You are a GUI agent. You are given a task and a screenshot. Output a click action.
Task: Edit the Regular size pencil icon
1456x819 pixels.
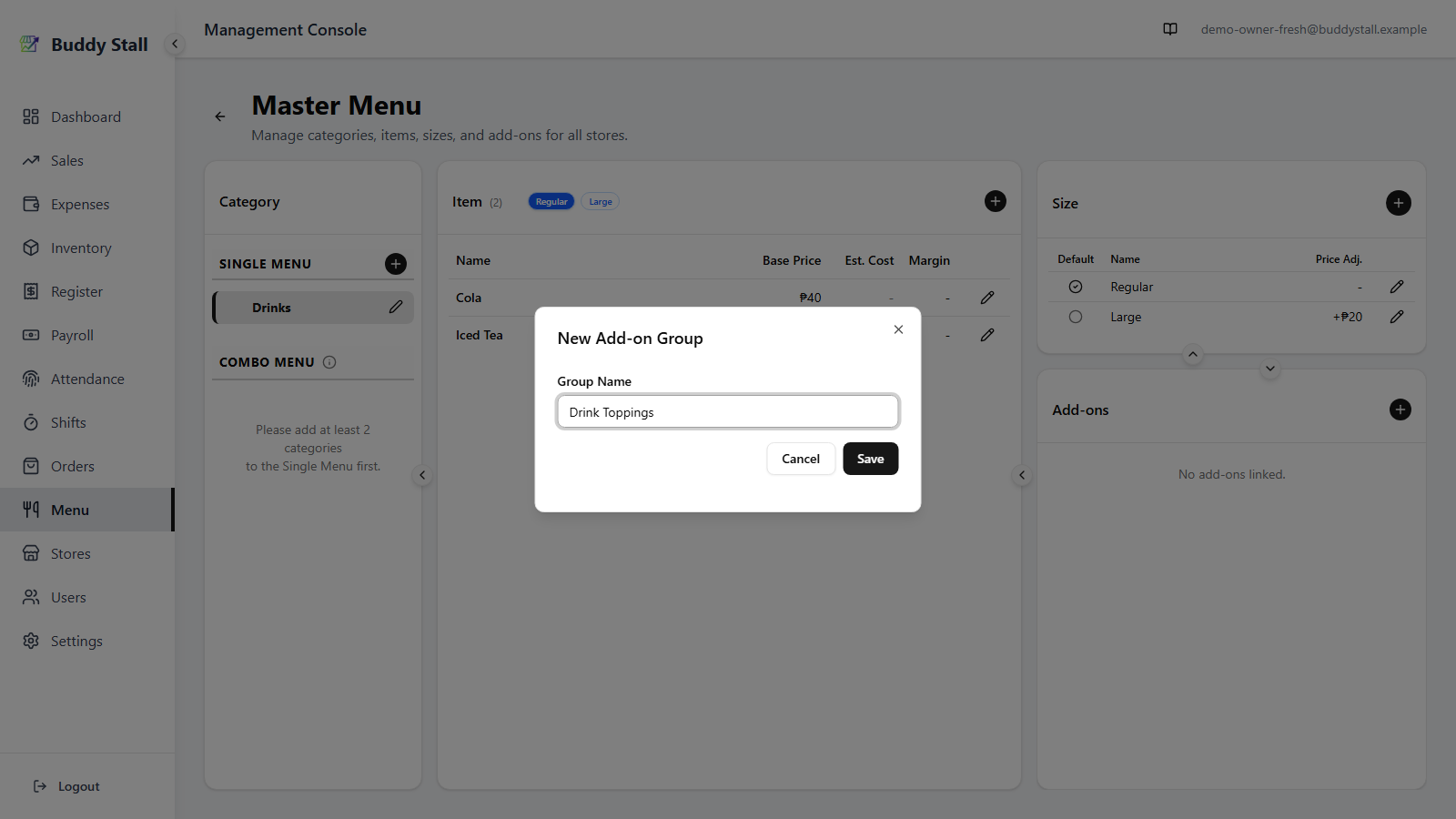coord(1397,287)
